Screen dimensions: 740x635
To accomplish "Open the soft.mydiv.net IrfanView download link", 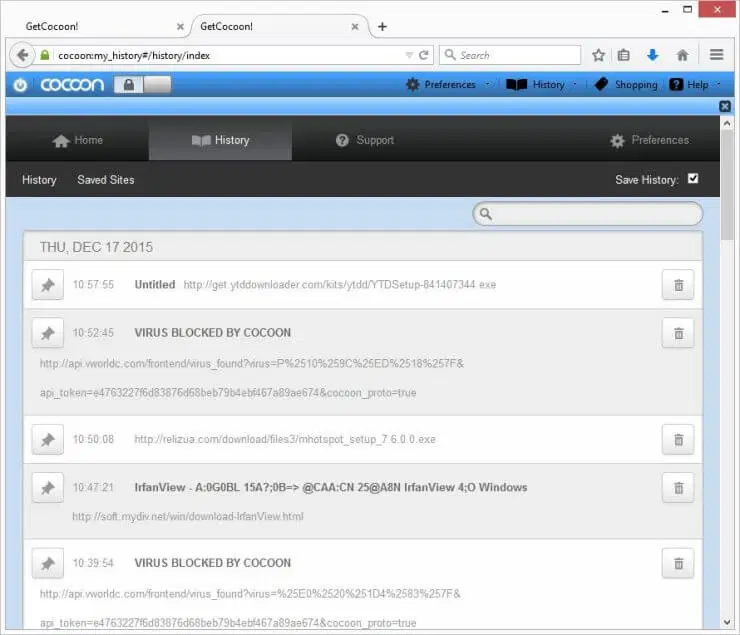I will click(x=188, y=517).
